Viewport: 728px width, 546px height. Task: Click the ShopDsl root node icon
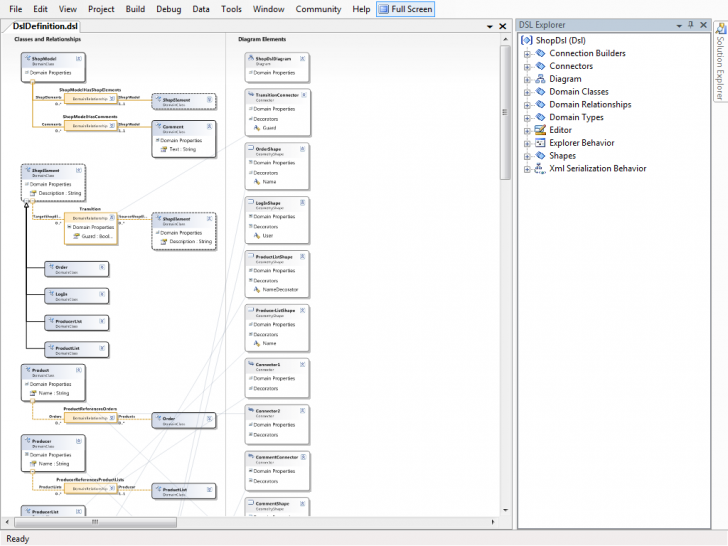point(527,40)
